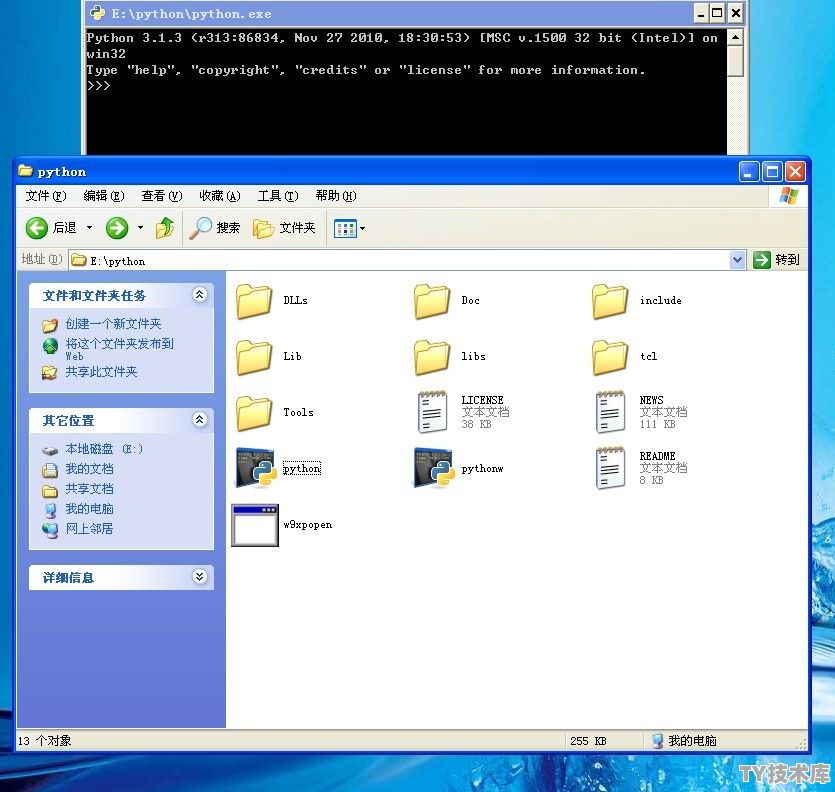835x792 pixels.
Task: Click the 转到 Go button
Action: click(x=776, y=260)
